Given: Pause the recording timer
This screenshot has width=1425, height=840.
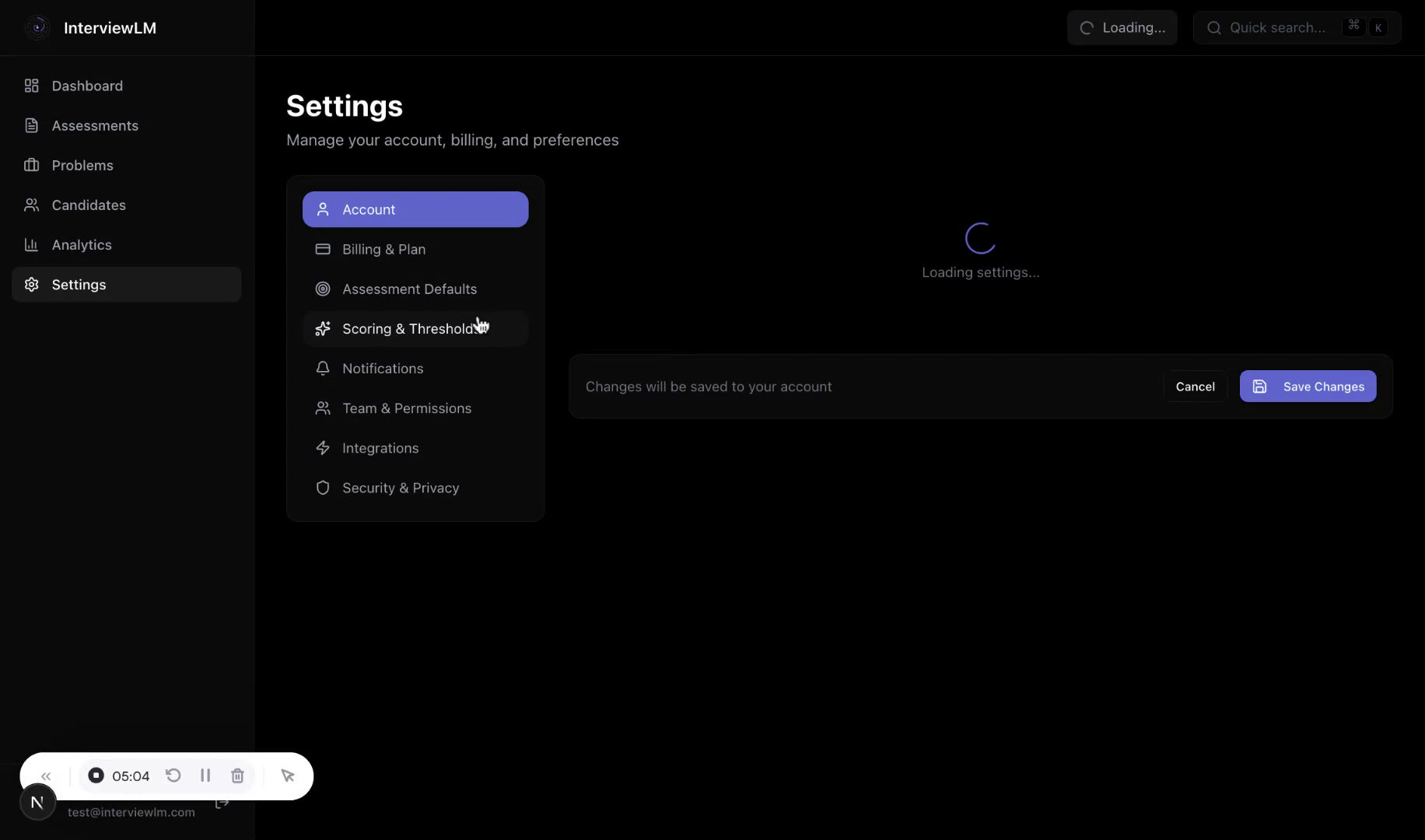Looking at the screenshot, I should 205,775.
